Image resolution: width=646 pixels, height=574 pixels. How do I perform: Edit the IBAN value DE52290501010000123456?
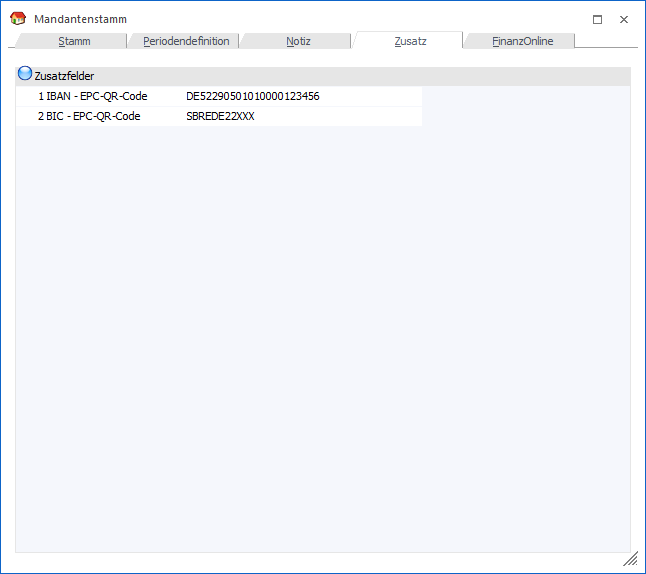pyautogui.click(x=252, y=97)
